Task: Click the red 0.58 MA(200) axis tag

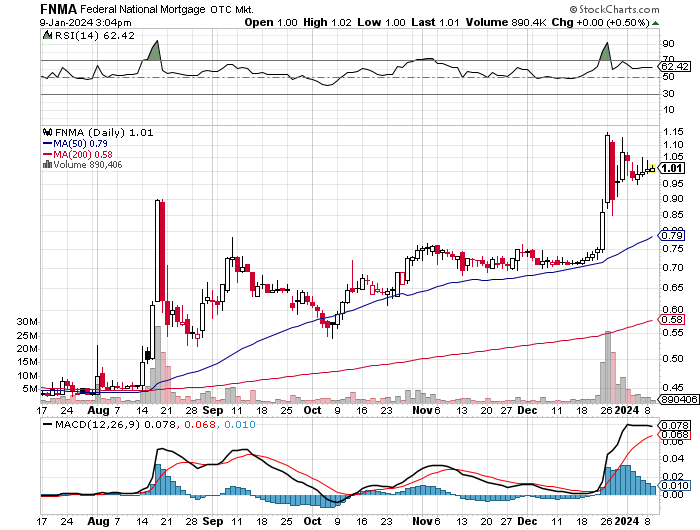Action: click(x=672, y=320)
